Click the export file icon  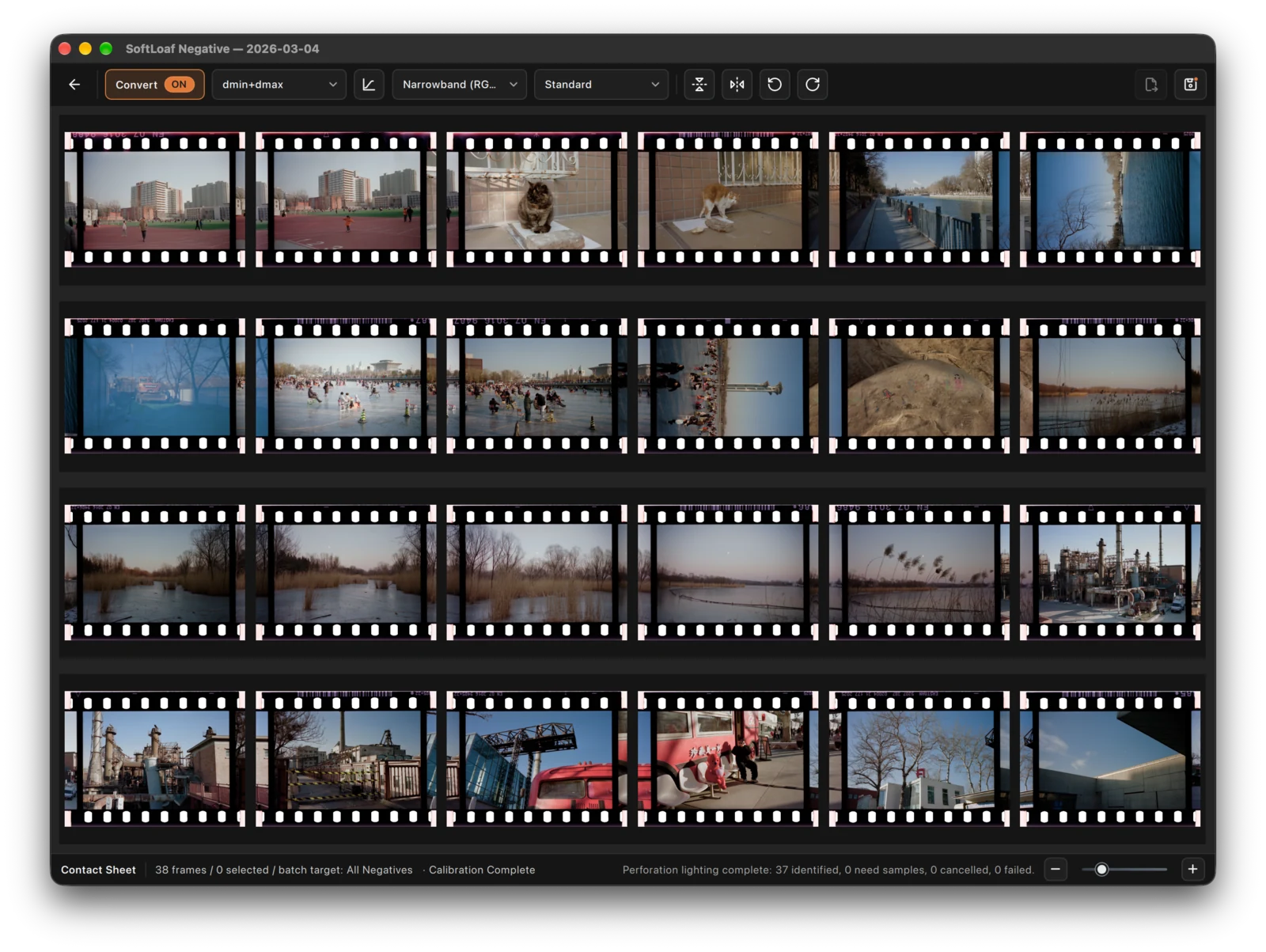(x=1151, y=85)
